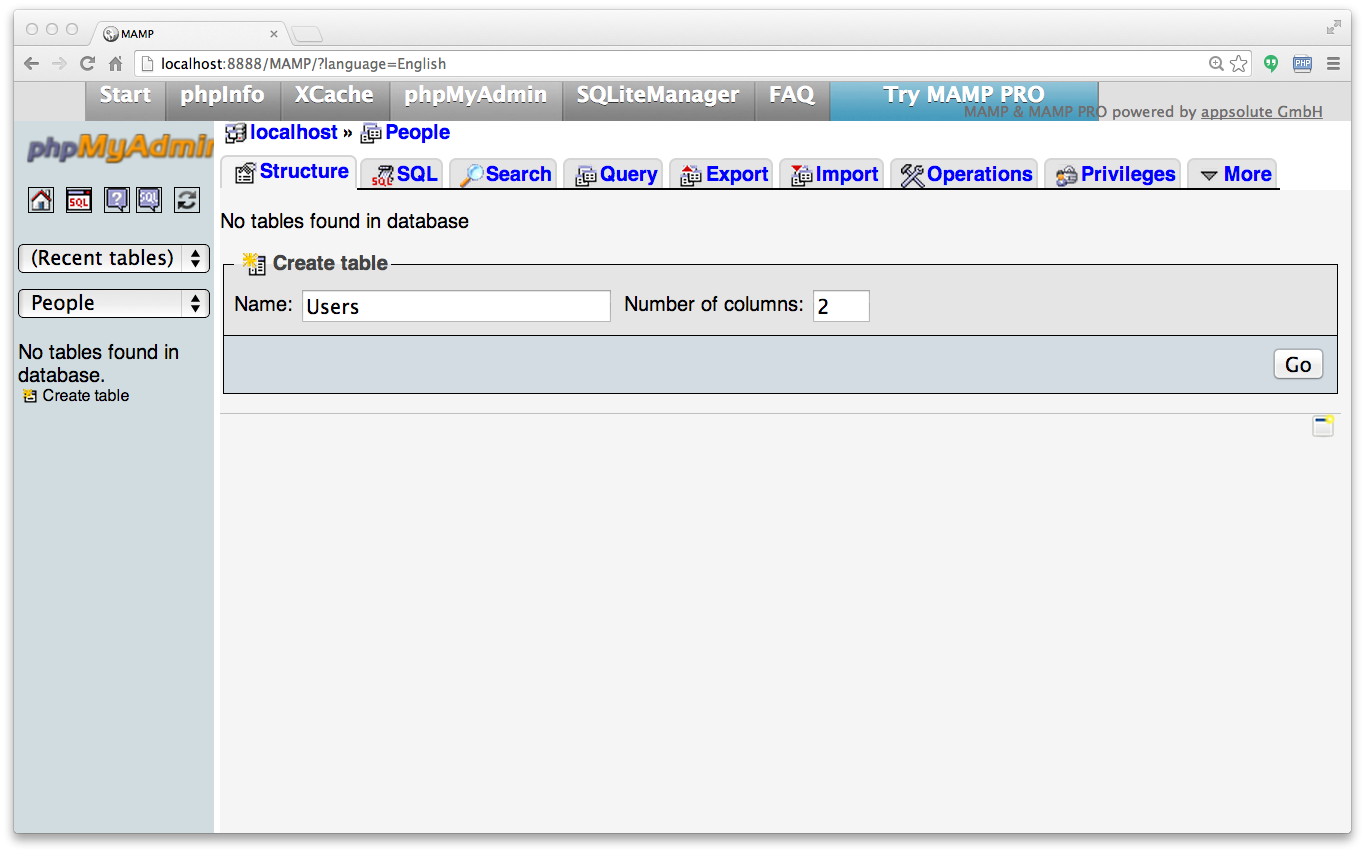Click the phpMyAdmin Home icon
This screenshot has height=853, width=1365.
pos(41,200)
